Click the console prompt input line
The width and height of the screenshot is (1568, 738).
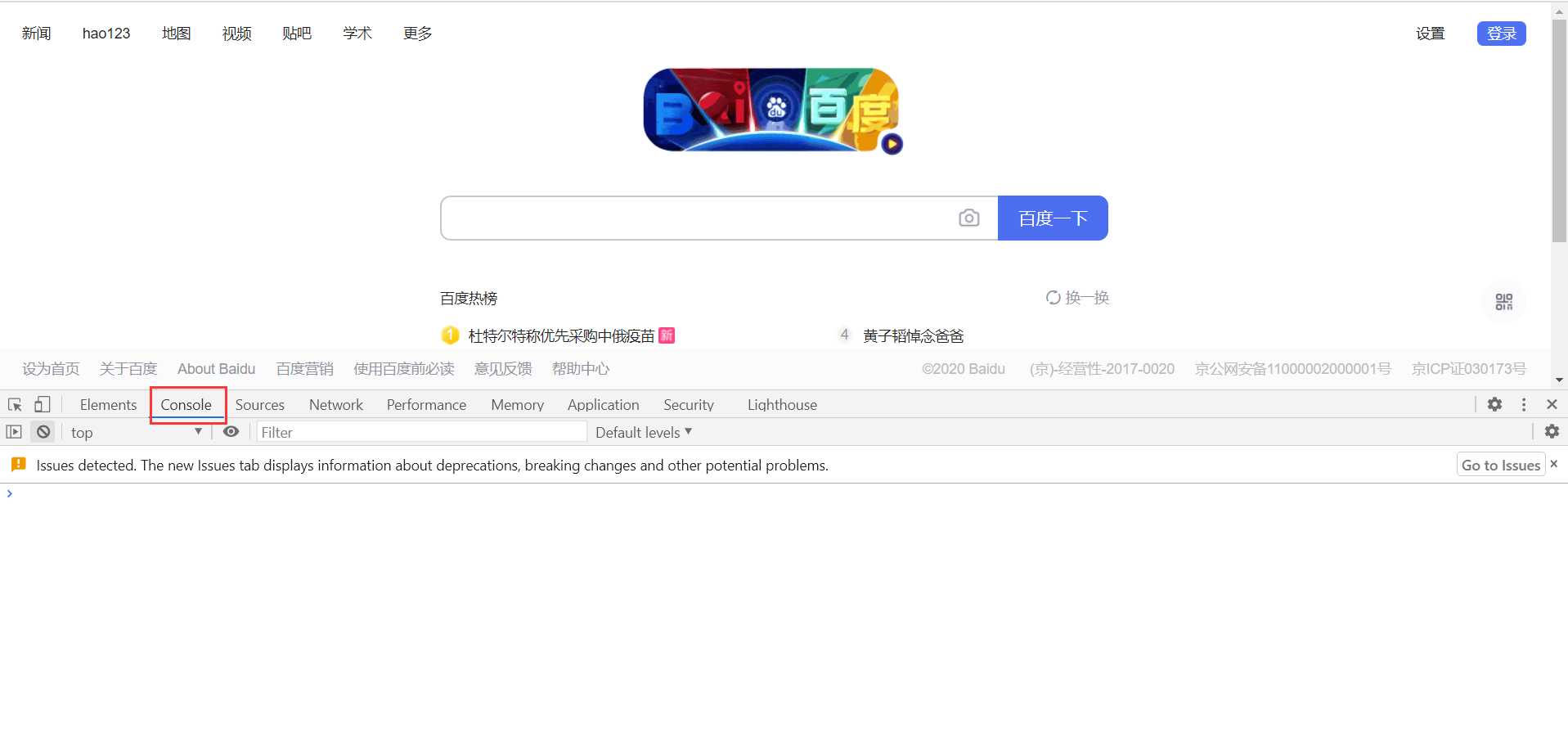pyautogui.click(x=785, y=493)
